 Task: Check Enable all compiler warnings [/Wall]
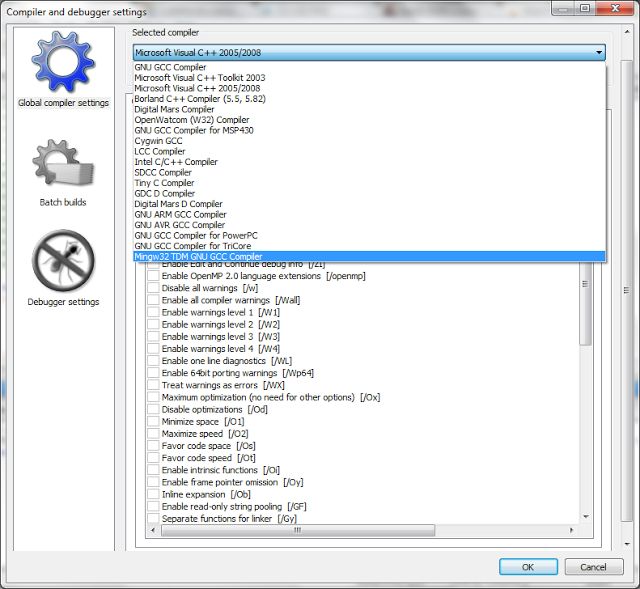[x=153, y=300]
